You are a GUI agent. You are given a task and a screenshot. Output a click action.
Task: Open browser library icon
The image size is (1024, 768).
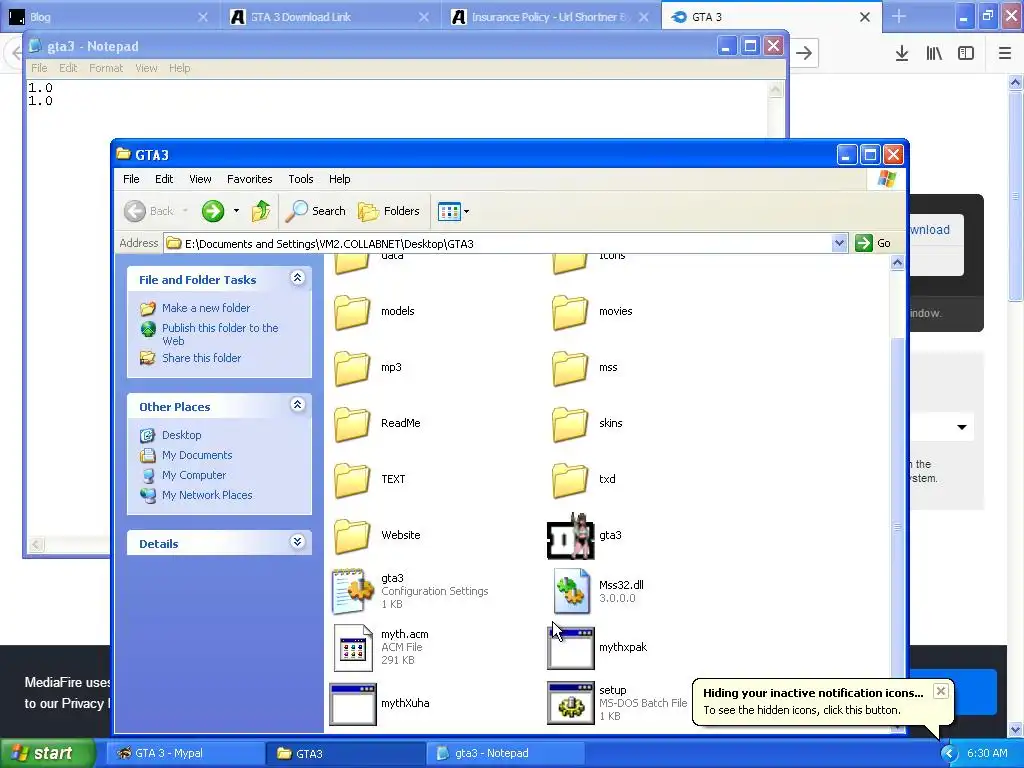click(x=934, y=53)
